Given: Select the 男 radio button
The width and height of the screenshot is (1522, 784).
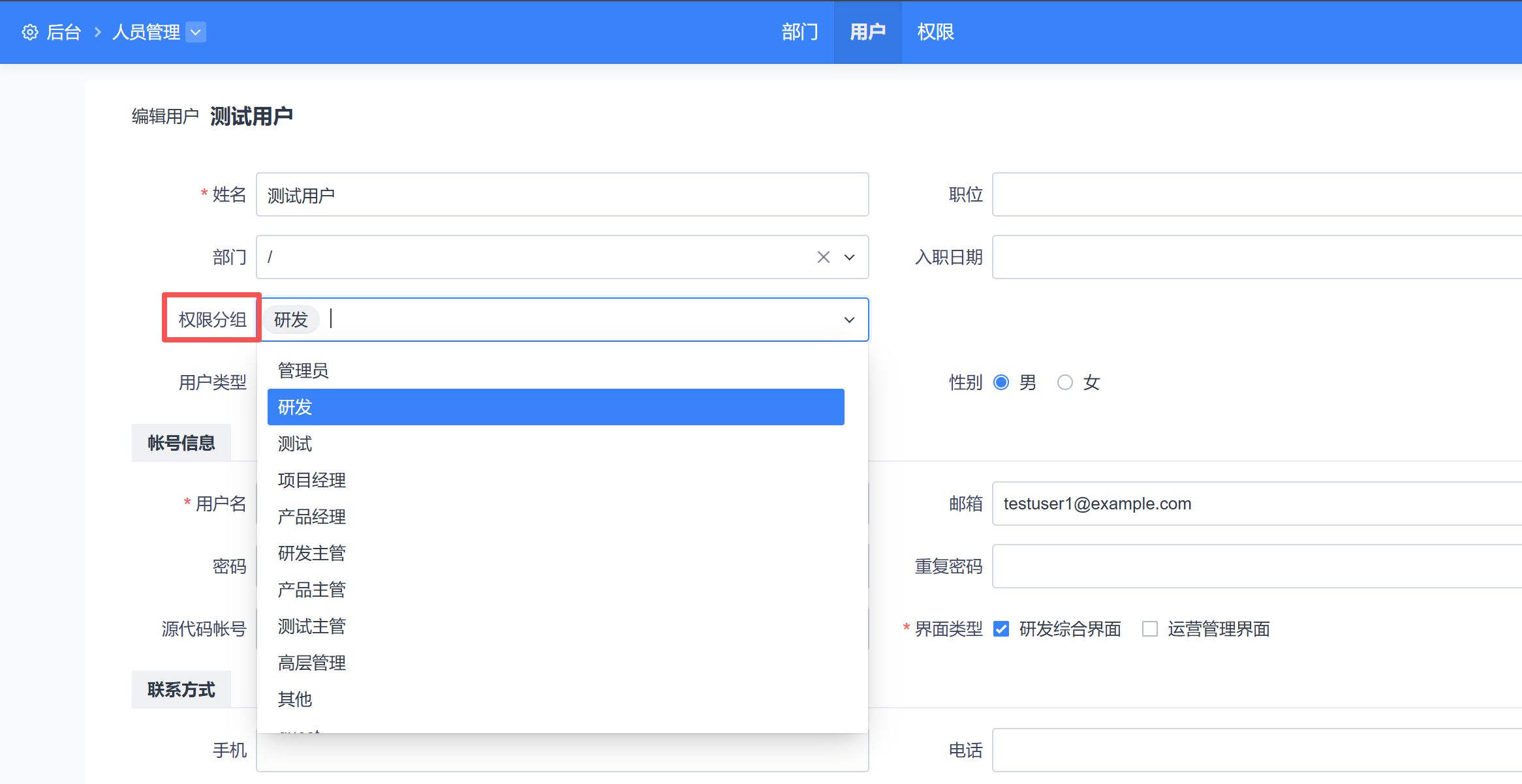Looking at the screenshot, I should 1001,382.
